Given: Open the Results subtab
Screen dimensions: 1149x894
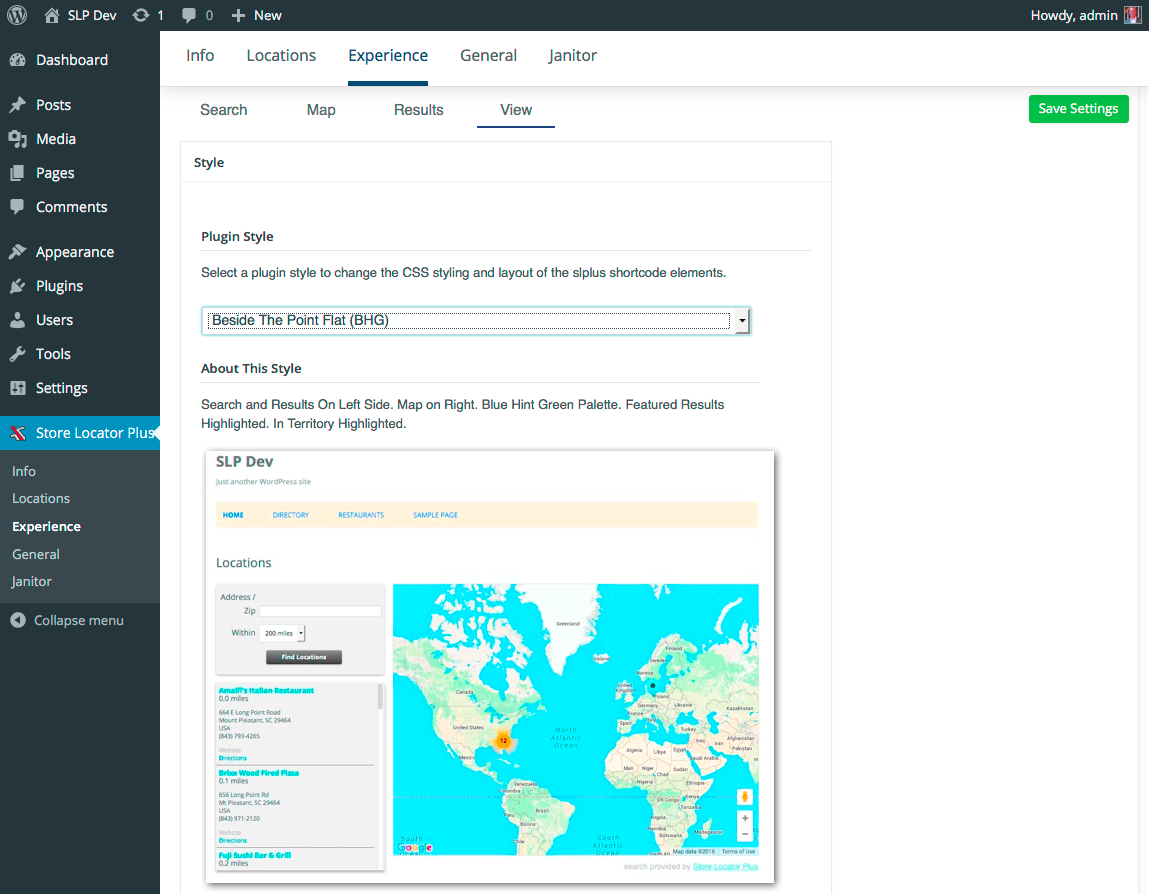Looking at the screenshot, I should click(418, 110).
